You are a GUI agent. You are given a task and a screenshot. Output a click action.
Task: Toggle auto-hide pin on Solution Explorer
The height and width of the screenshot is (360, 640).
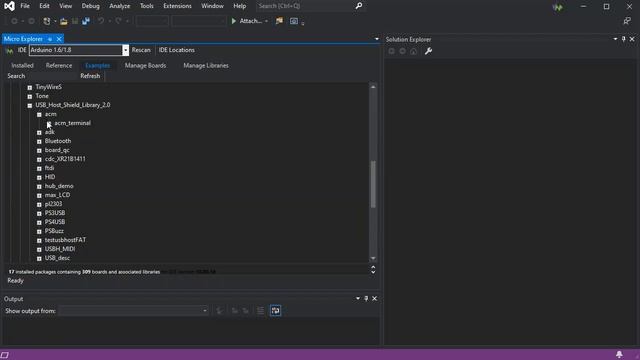click(x=623, y=39)
